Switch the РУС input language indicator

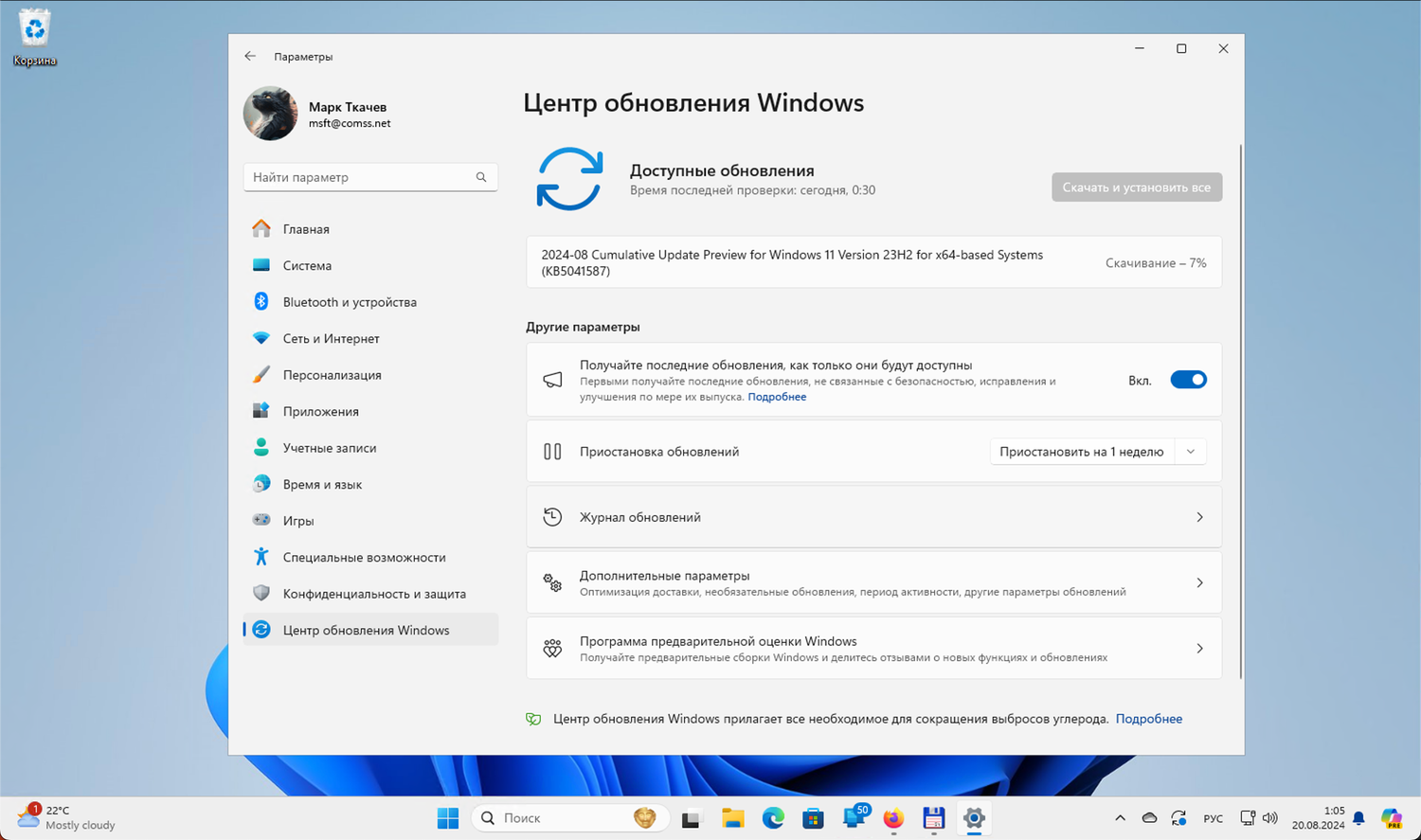click(x=1214, y=818)
